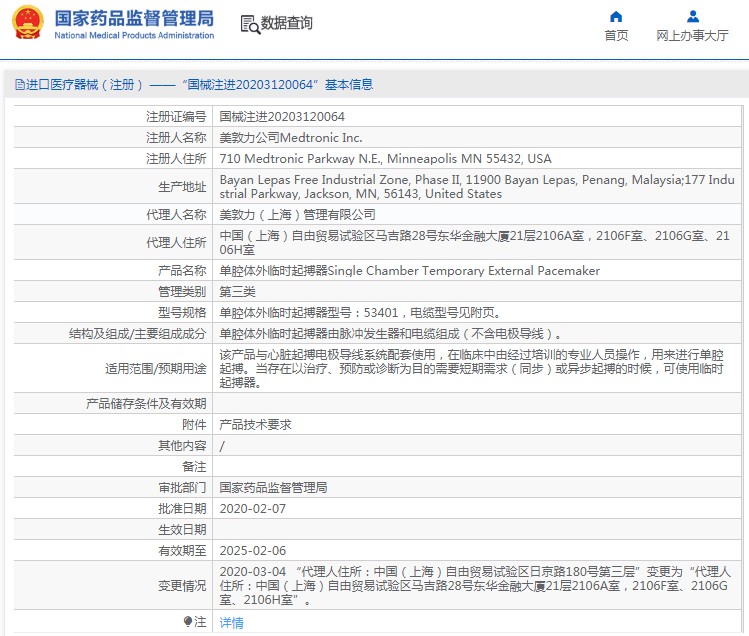The height and width of the screenshot is (636, 749).
Task: Click the registrant name 美敦力公司Medtronic Inc. cell
Action: coord(291,138)
